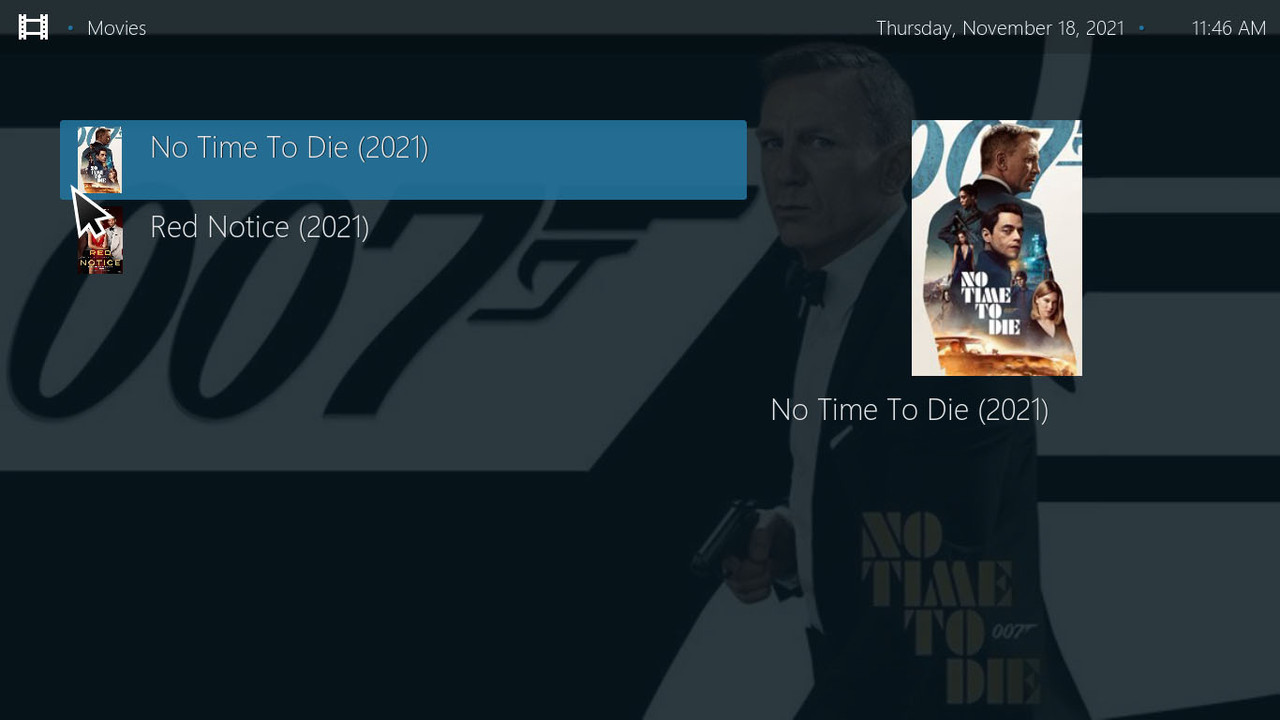
Task: Click the 11:46 AM clock
Action: point(1229,28)
